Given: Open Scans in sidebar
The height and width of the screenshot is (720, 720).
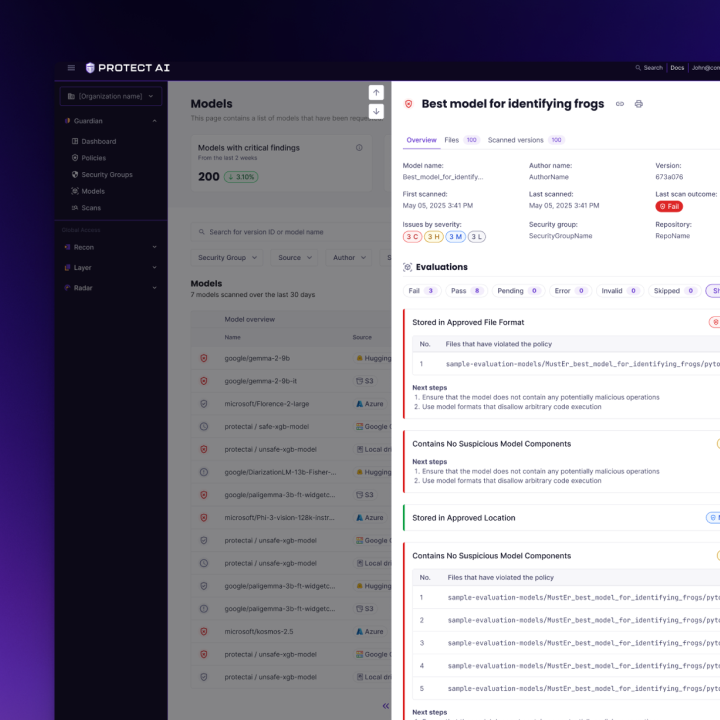Looking at the screenshot, I should (86, 208).
